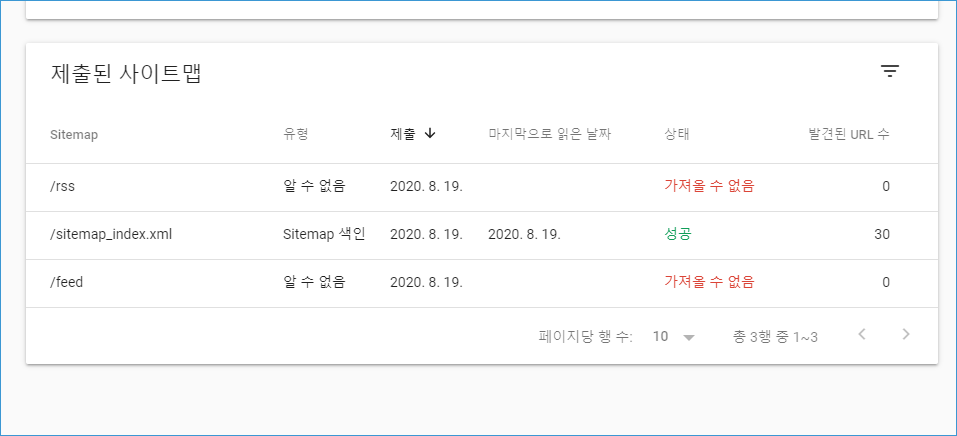Open the /feed sitemap row

click(482, 282)
